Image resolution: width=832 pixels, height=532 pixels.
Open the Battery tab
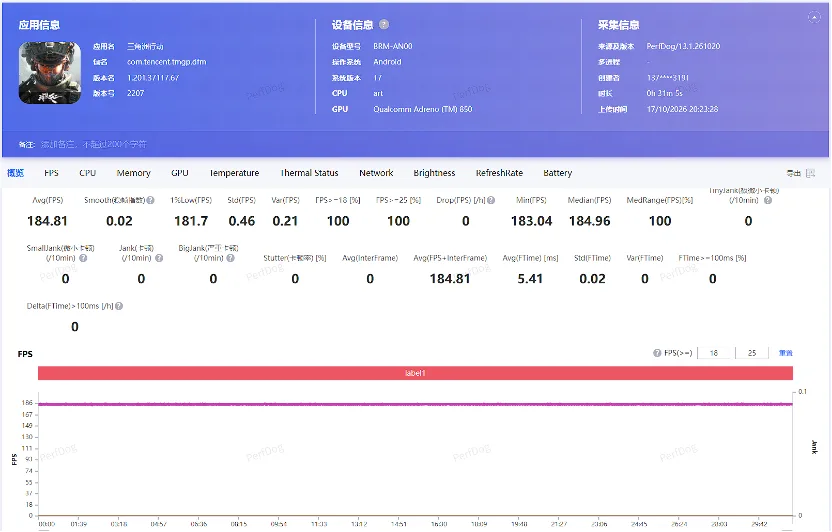[x=558, y=173]
